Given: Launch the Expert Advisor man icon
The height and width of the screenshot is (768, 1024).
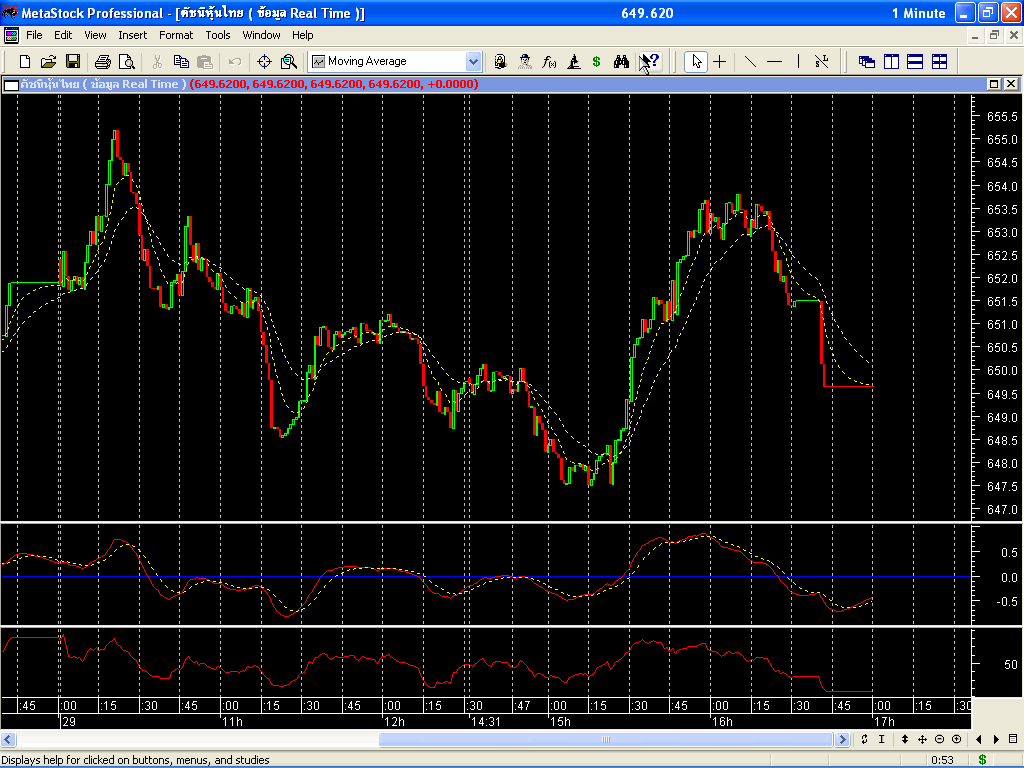Looking at the screenshot, I should point(524,61).
